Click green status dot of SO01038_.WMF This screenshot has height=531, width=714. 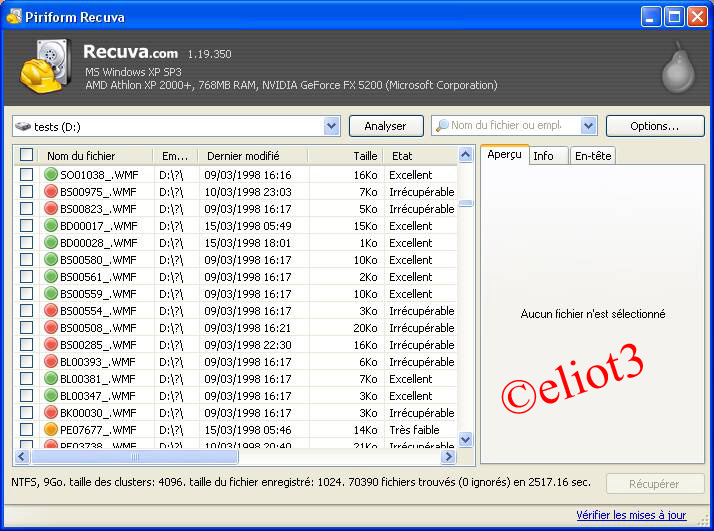(51, 174)
